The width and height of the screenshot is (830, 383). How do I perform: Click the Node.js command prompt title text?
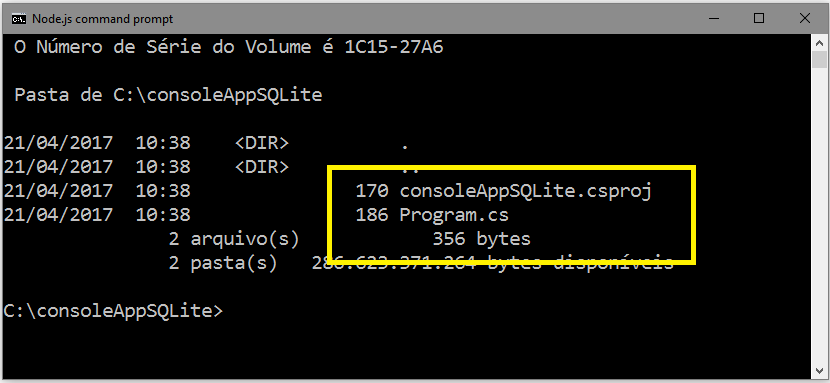[102, 19]
